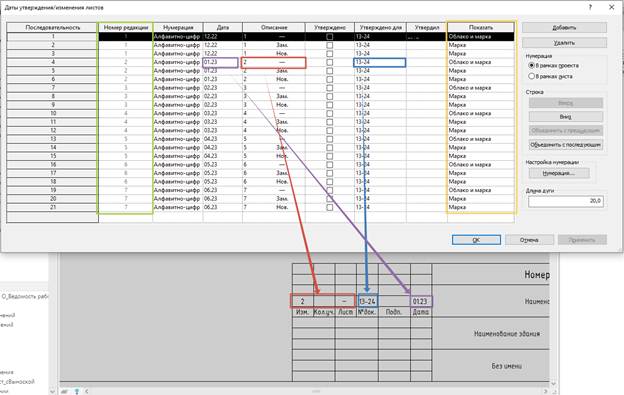Viewport: 624px width, 395px height.
Task: Click the Показать column header
Action: pos(481,27)
